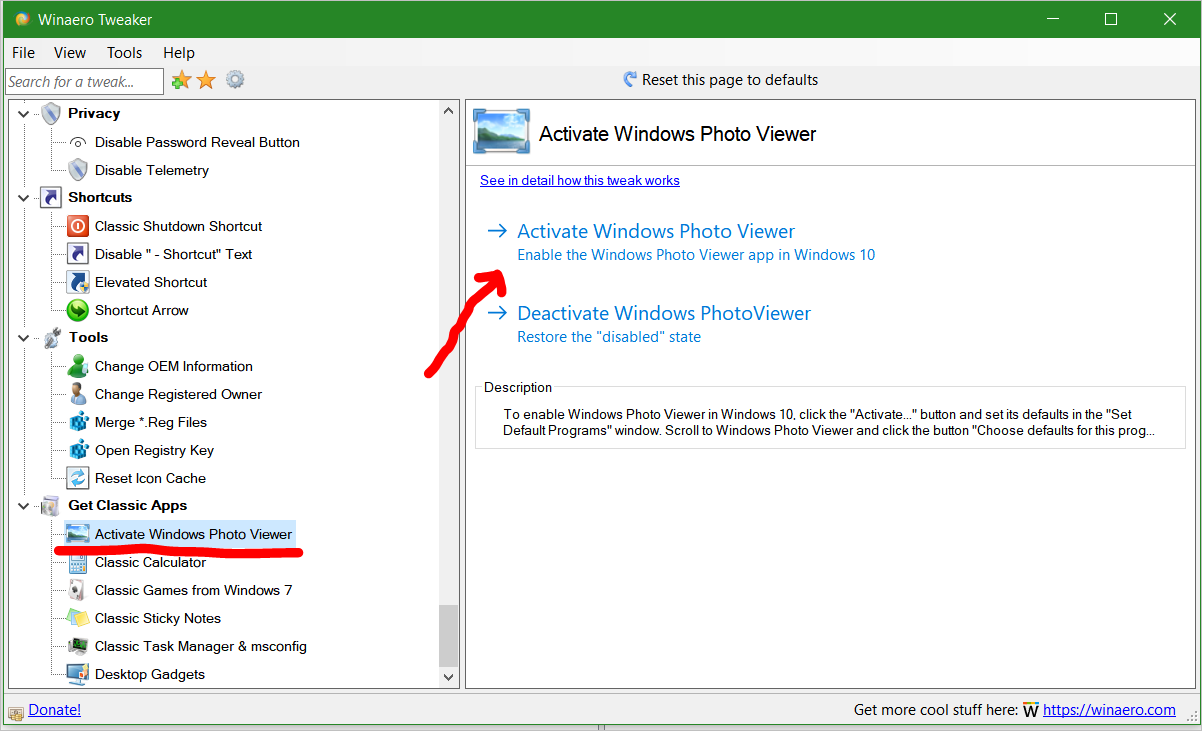Open the Help menu
The width and height of the screenshot is (1202, 731).
(179, 53)
